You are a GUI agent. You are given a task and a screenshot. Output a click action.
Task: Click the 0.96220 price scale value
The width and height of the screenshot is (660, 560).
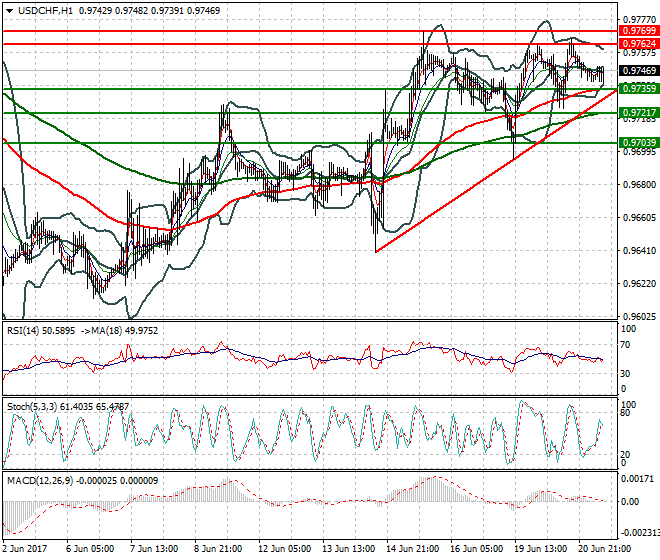[x=639, y=284]
